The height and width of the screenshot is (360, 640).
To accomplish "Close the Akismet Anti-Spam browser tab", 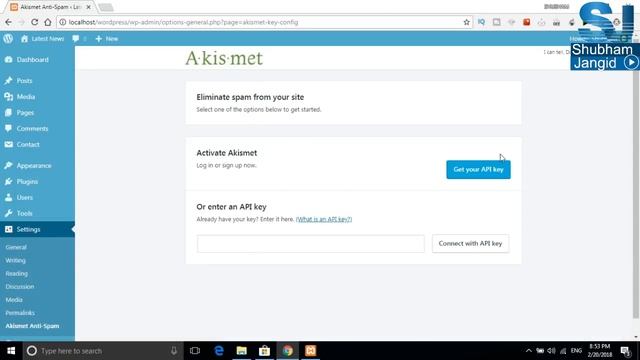I will (x=88, y=7).
